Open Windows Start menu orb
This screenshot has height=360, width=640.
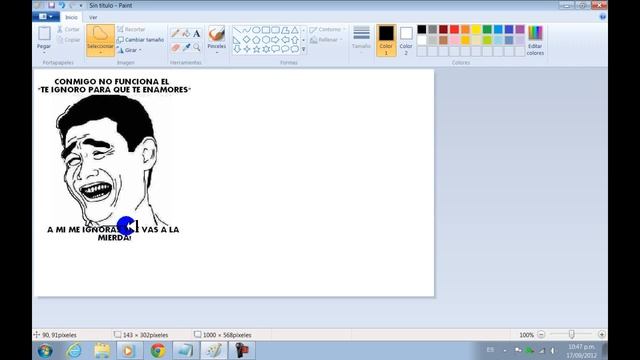45,351
